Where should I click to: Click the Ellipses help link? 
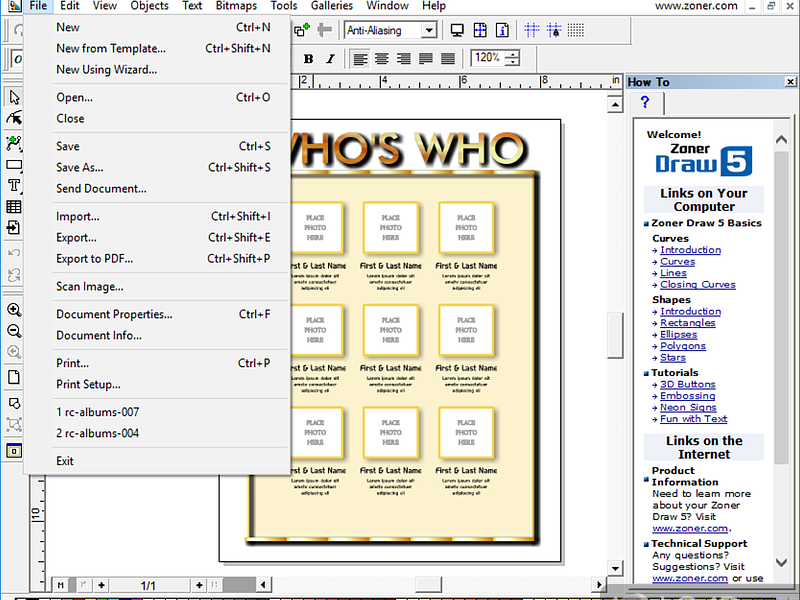678,335
